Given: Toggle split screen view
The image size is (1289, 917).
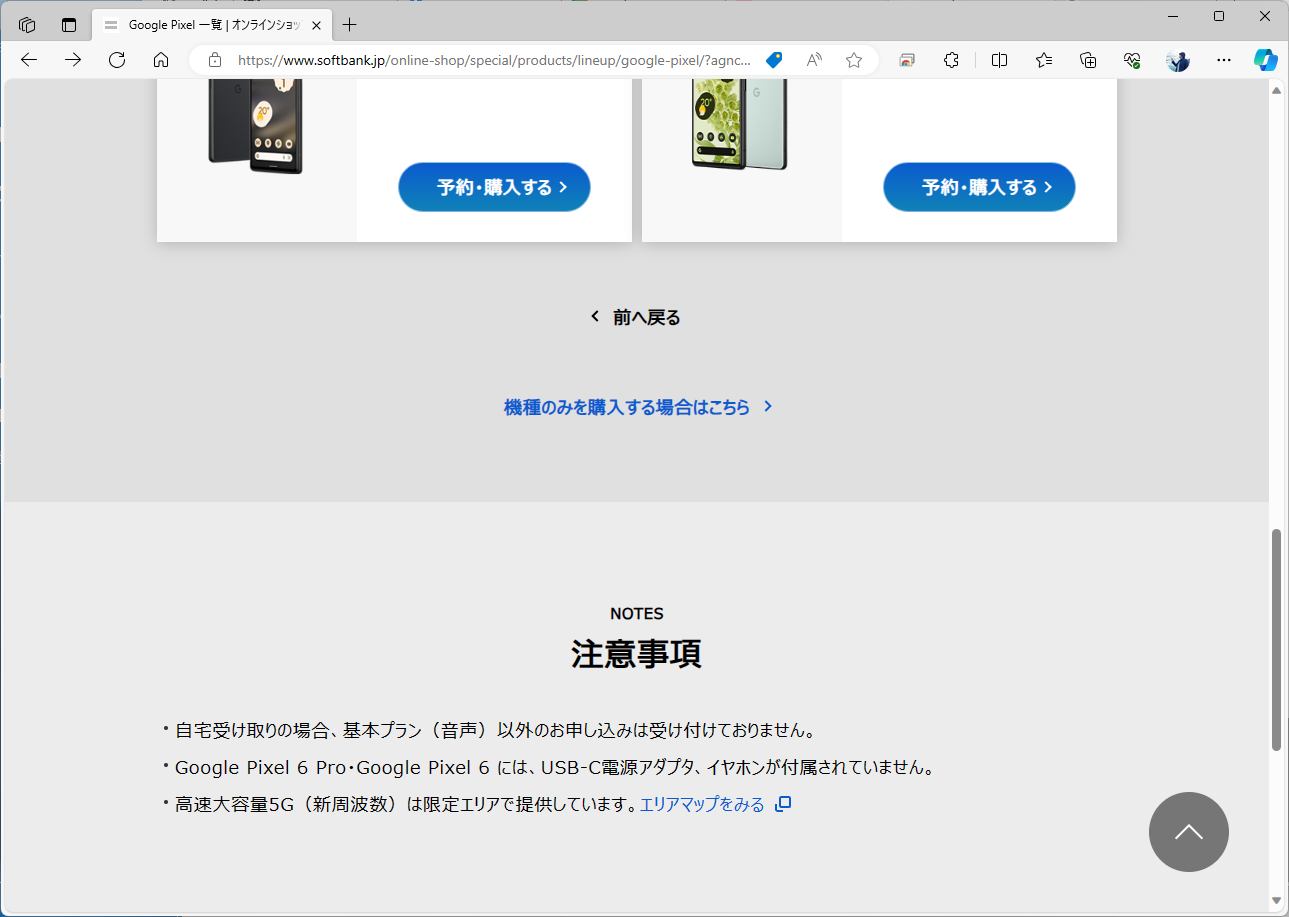Looking at the screenshot, I should 999,60.
